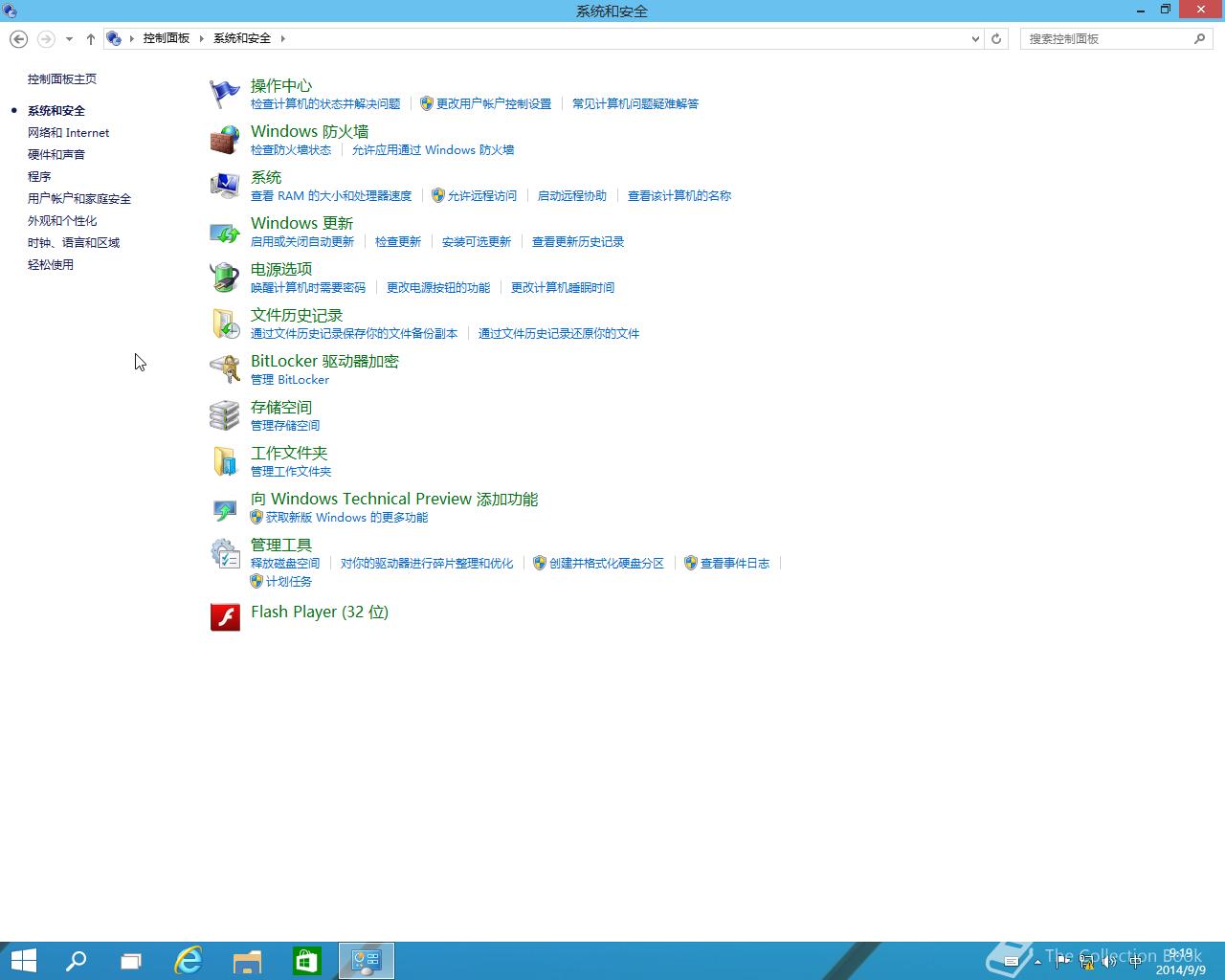Open 时钟、语言和区域 category

point(74,242)
